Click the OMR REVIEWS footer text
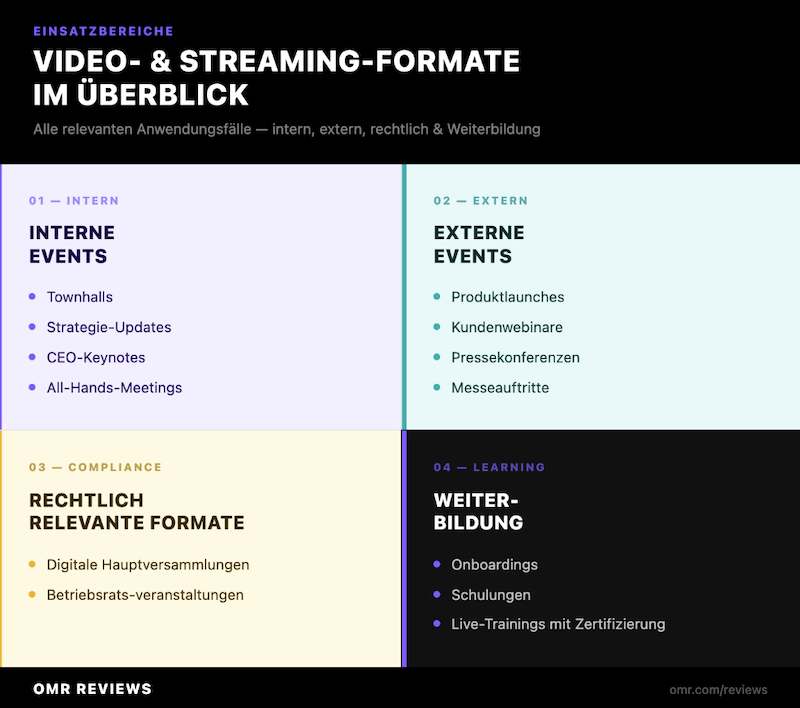The width and height of the screenshot is (800, 708). point(90,689)
